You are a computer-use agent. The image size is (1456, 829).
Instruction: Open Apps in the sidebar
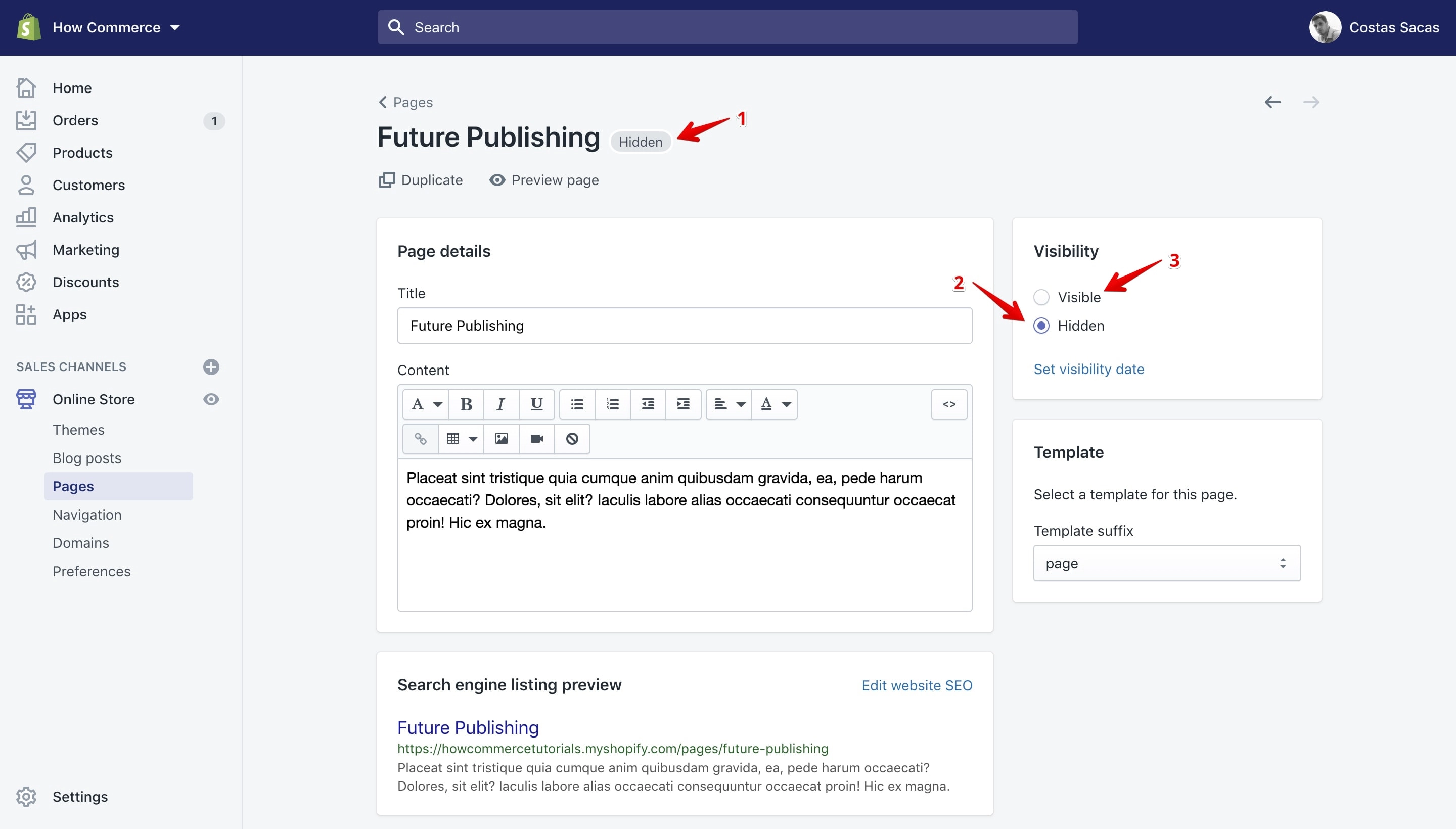coord(69,314)
